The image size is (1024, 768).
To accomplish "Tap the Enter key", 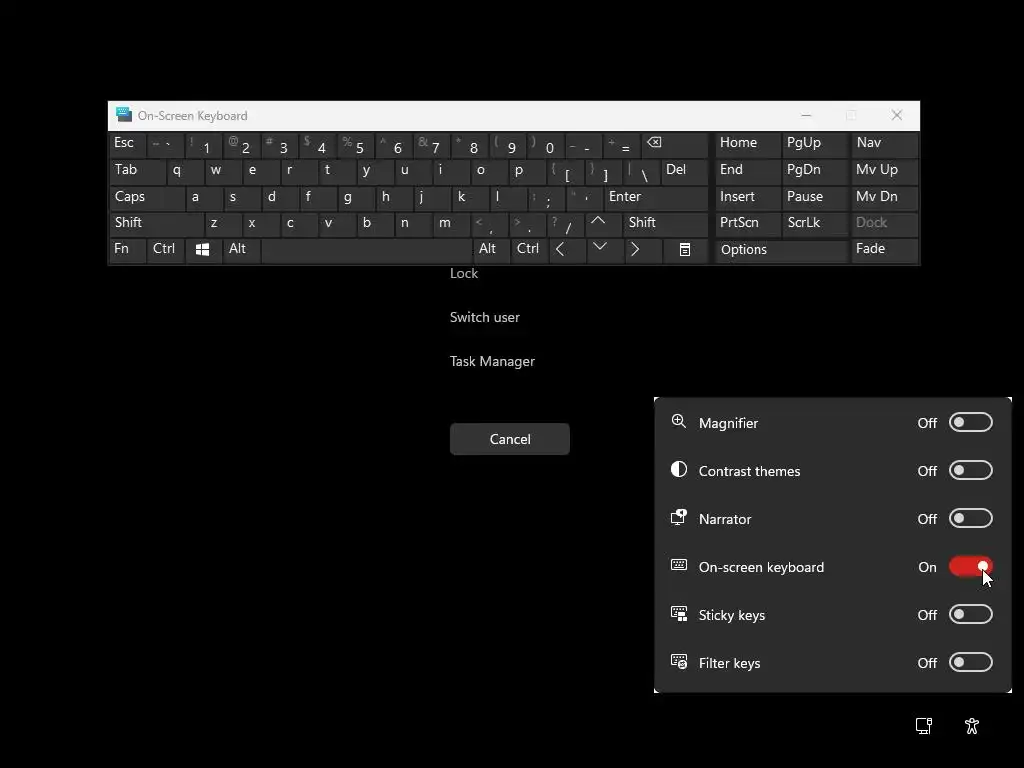I will [656, 198].
